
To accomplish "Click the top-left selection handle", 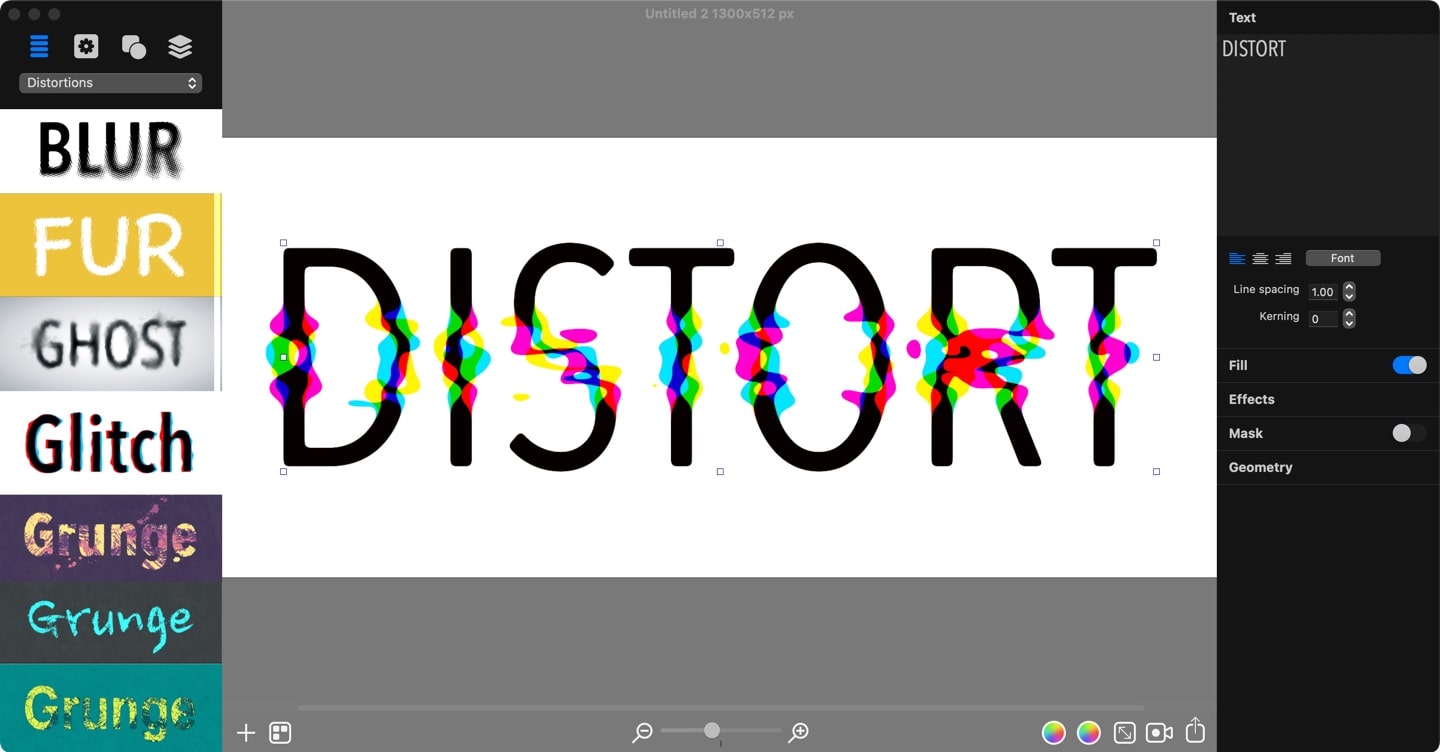I will (x=283, y=243).
